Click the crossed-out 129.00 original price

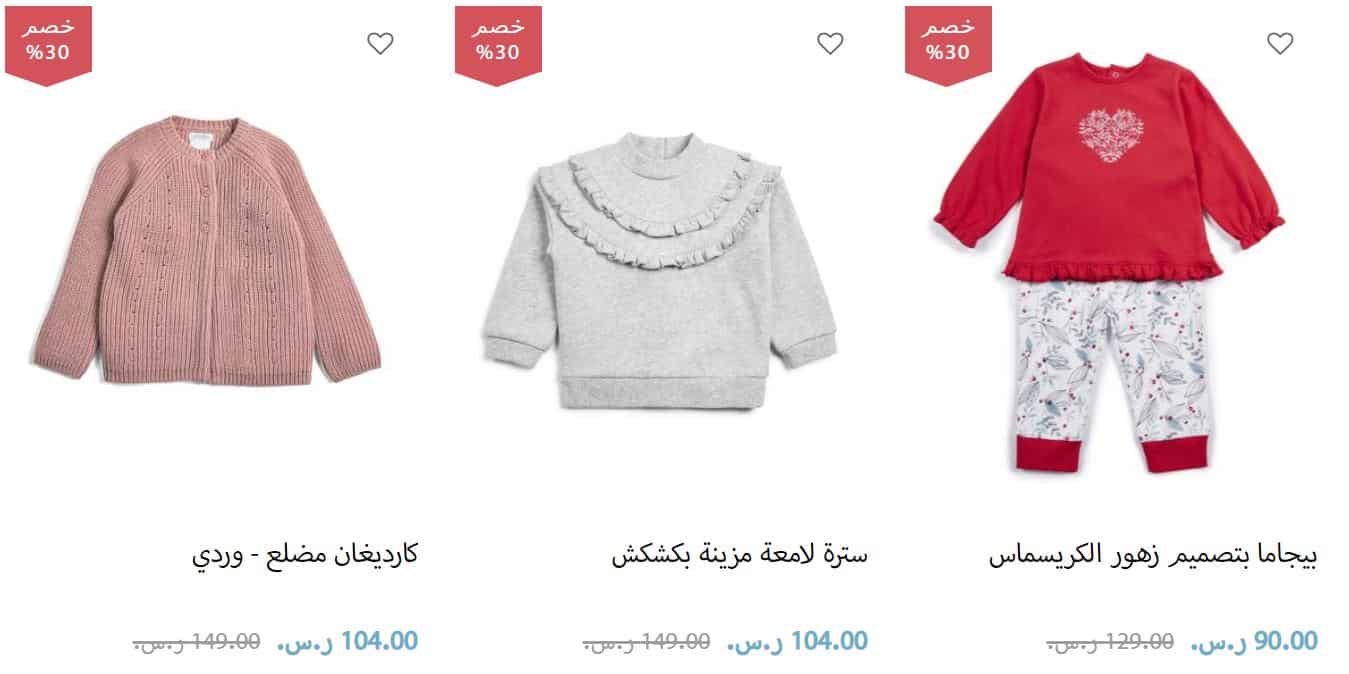1110,642
